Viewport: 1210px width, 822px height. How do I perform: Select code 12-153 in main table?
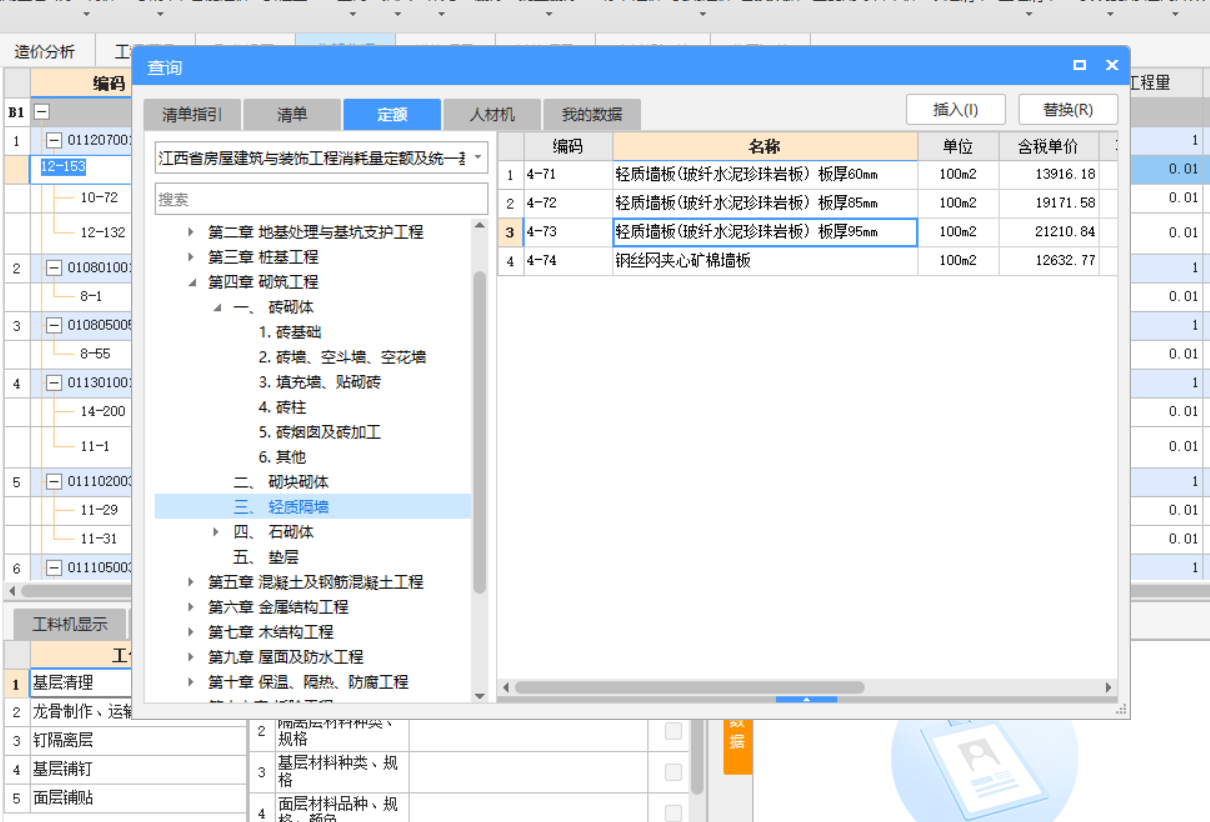coord(63,167)
